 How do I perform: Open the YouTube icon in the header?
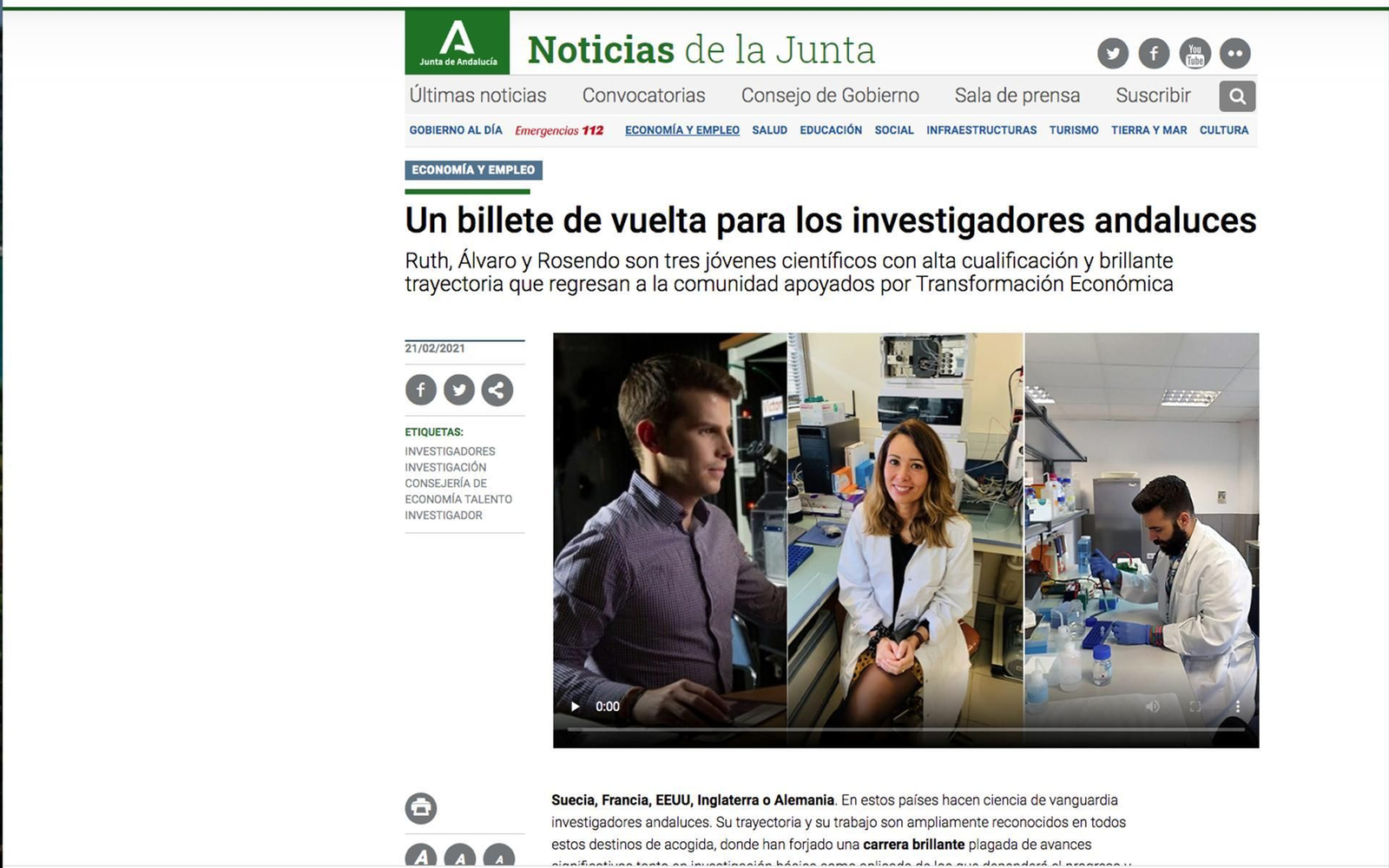[1195, 54]
